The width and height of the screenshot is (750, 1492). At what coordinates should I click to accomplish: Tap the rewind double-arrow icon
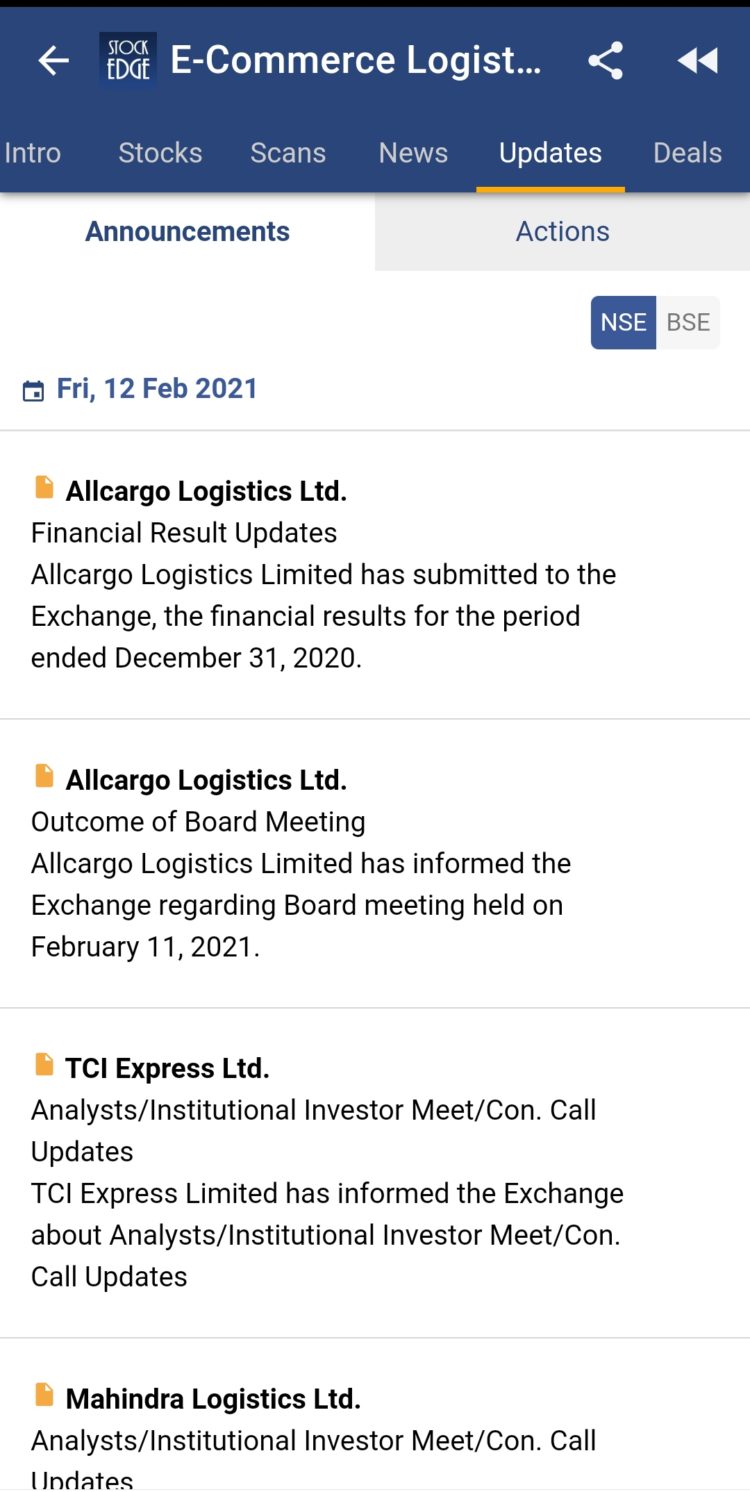[697, 61]
